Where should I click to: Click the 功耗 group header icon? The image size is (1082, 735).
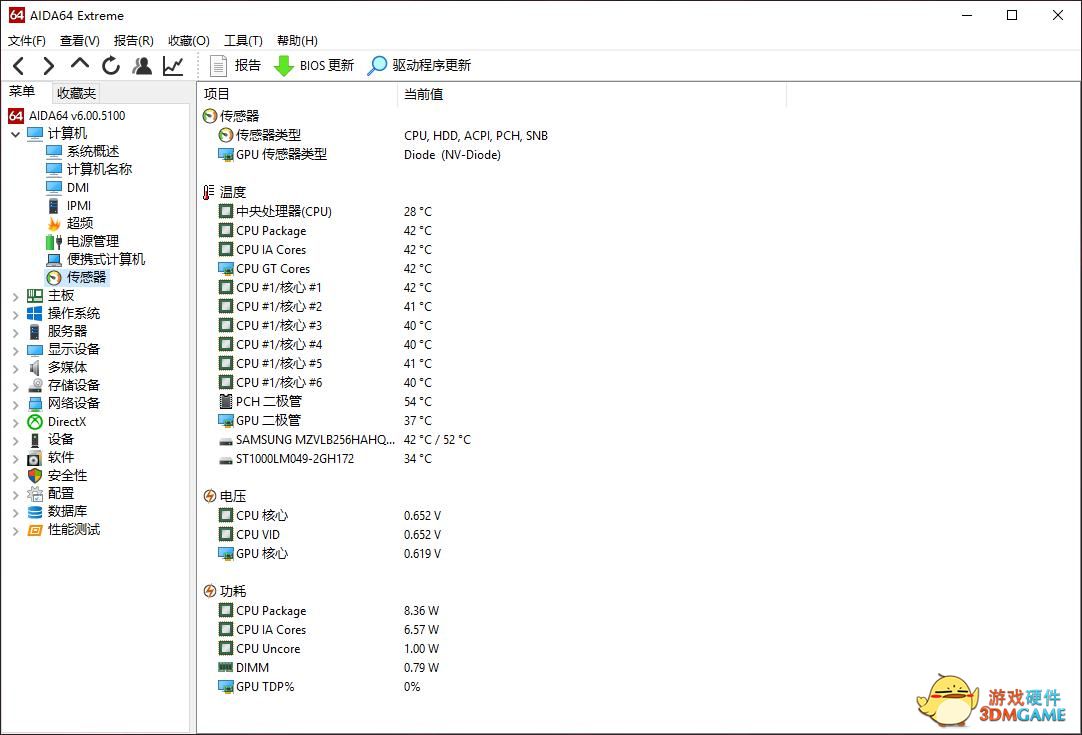(x=210, y=591)
